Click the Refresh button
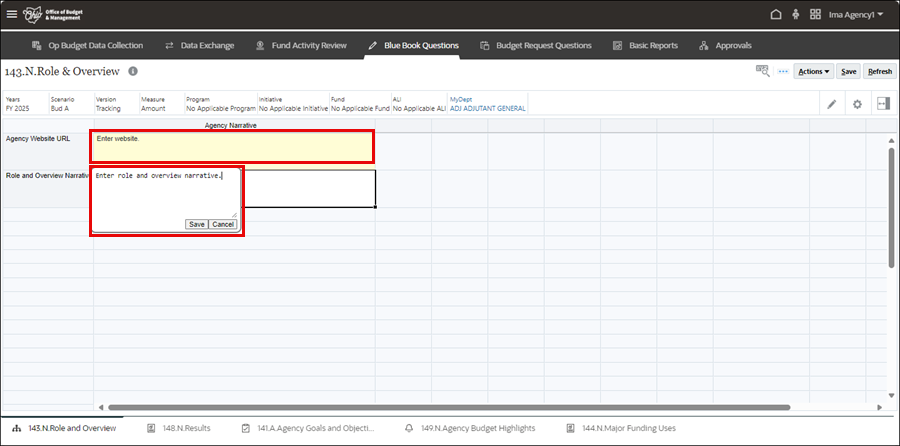Screen dimensions: 900x446 pos(880,72)
